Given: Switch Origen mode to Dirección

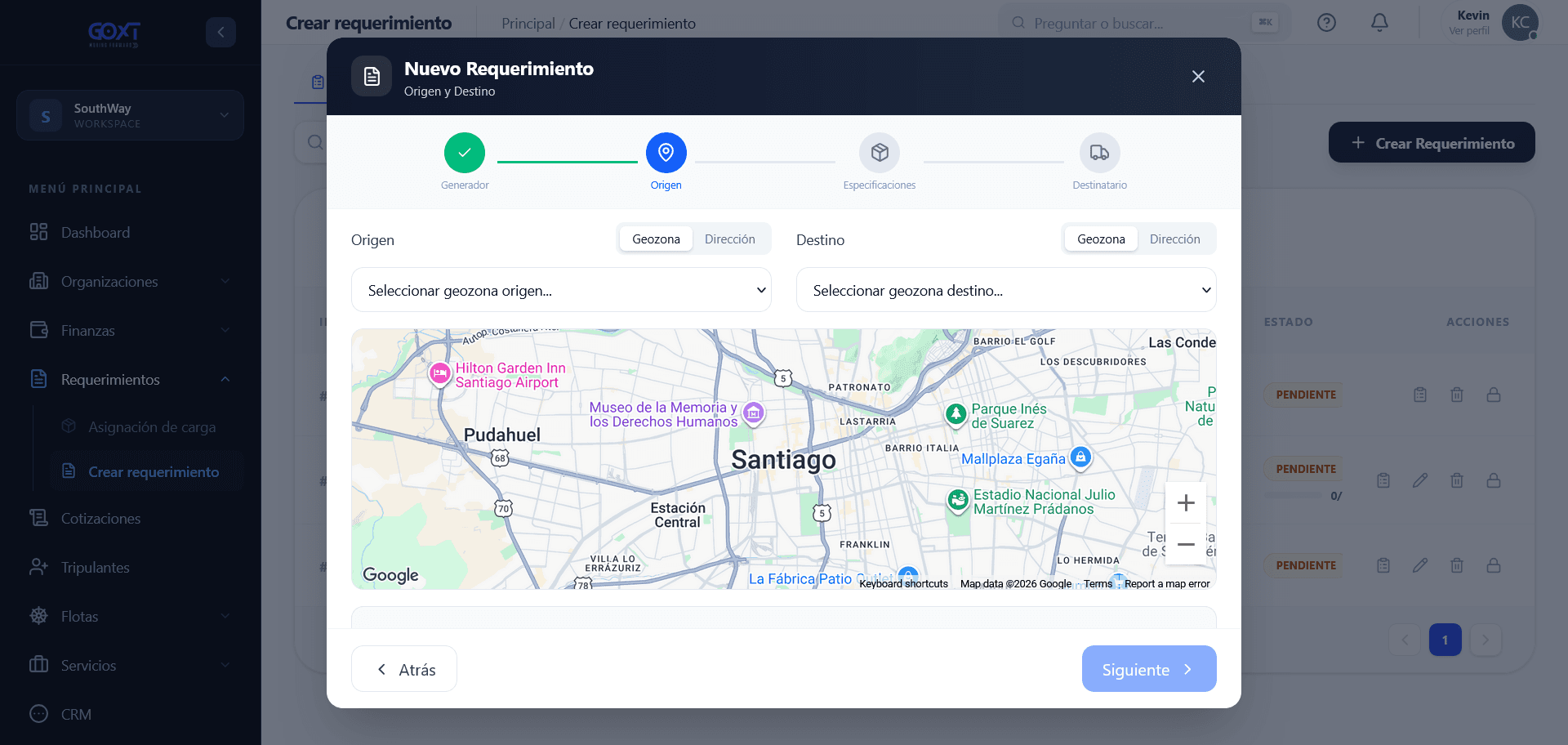Looking at the screenshot, I should click(x=730, y=239).
